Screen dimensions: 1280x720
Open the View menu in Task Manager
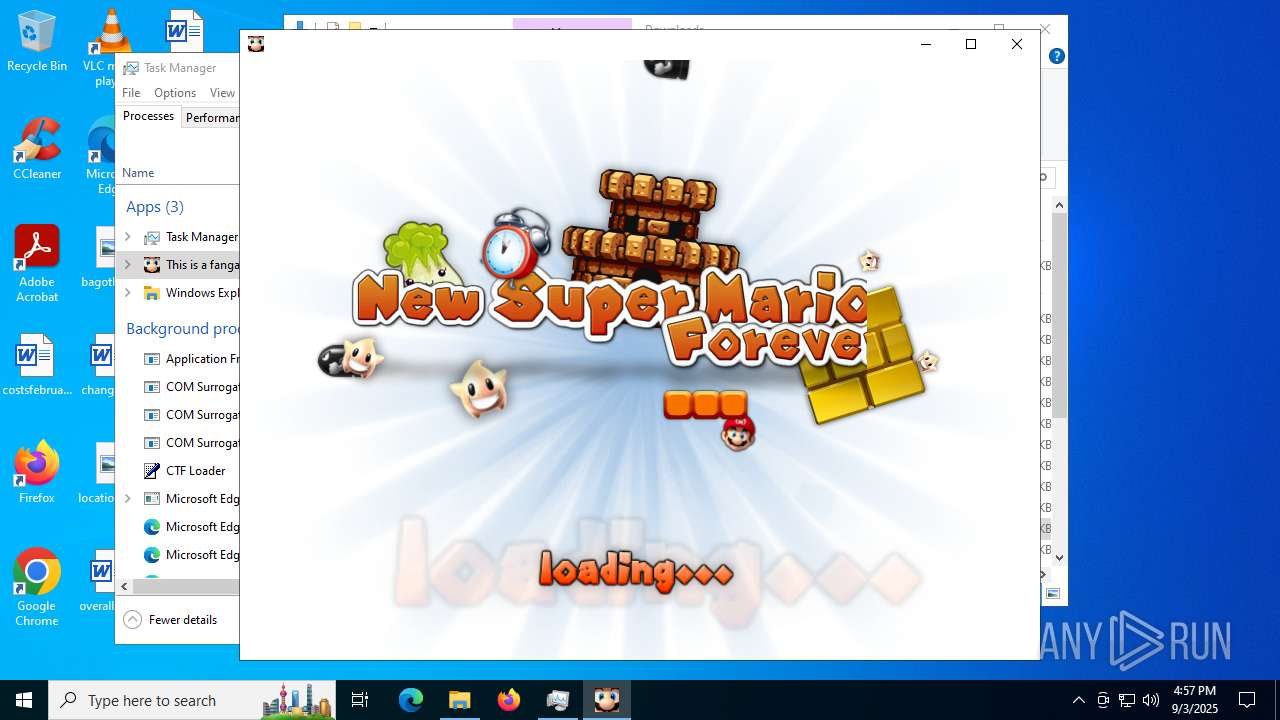tap(222, 93)
